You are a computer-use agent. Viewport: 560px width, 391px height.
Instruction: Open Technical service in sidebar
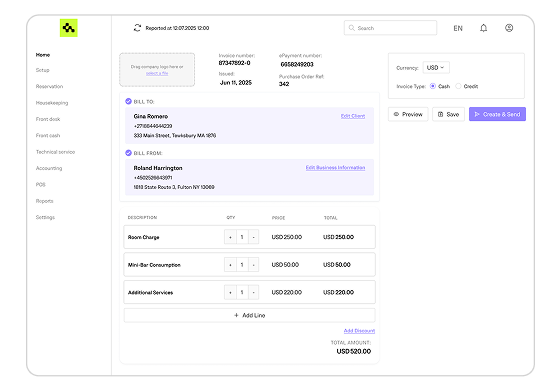[55, 152]
